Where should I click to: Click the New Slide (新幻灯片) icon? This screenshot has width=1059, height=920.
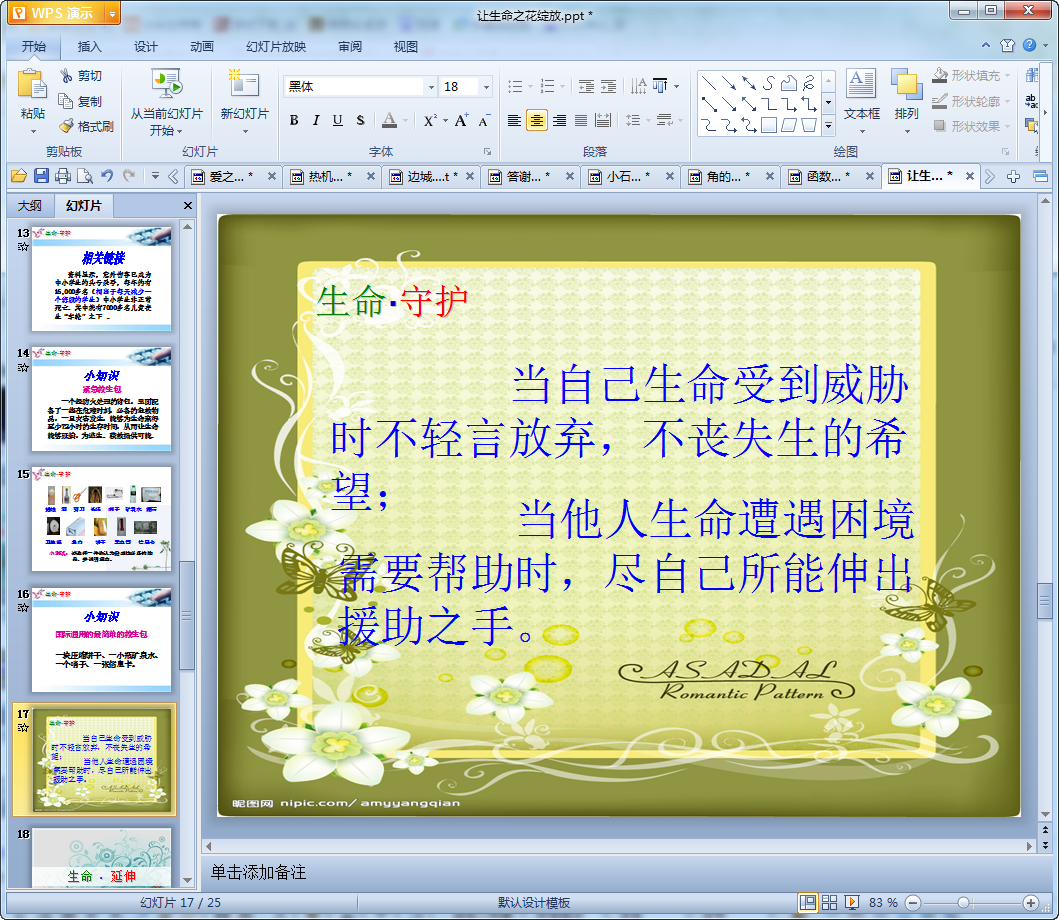pos(244,85)
